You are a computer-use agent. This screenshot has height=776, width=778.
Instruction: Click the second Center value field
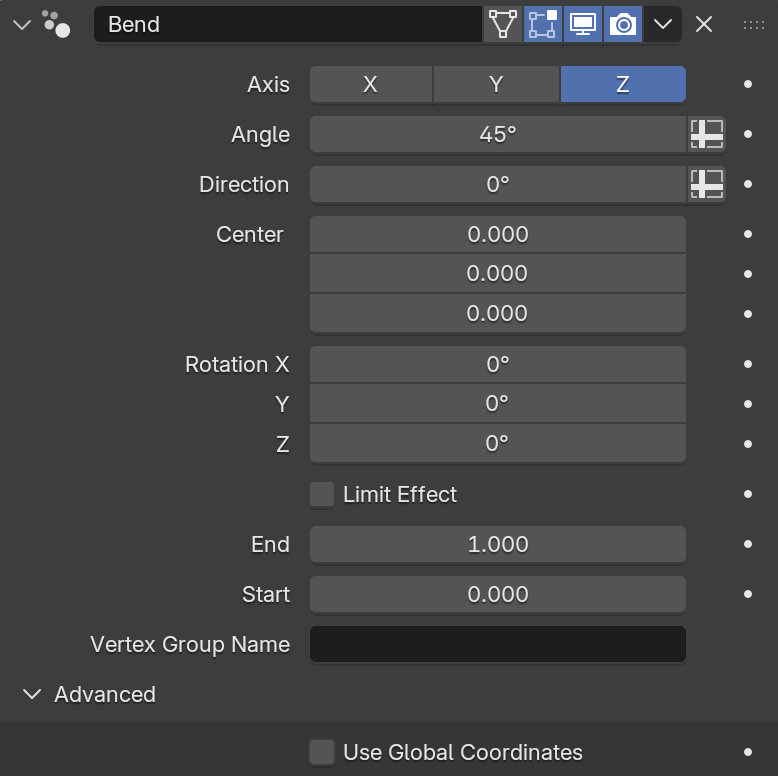(x=498, y=273)
